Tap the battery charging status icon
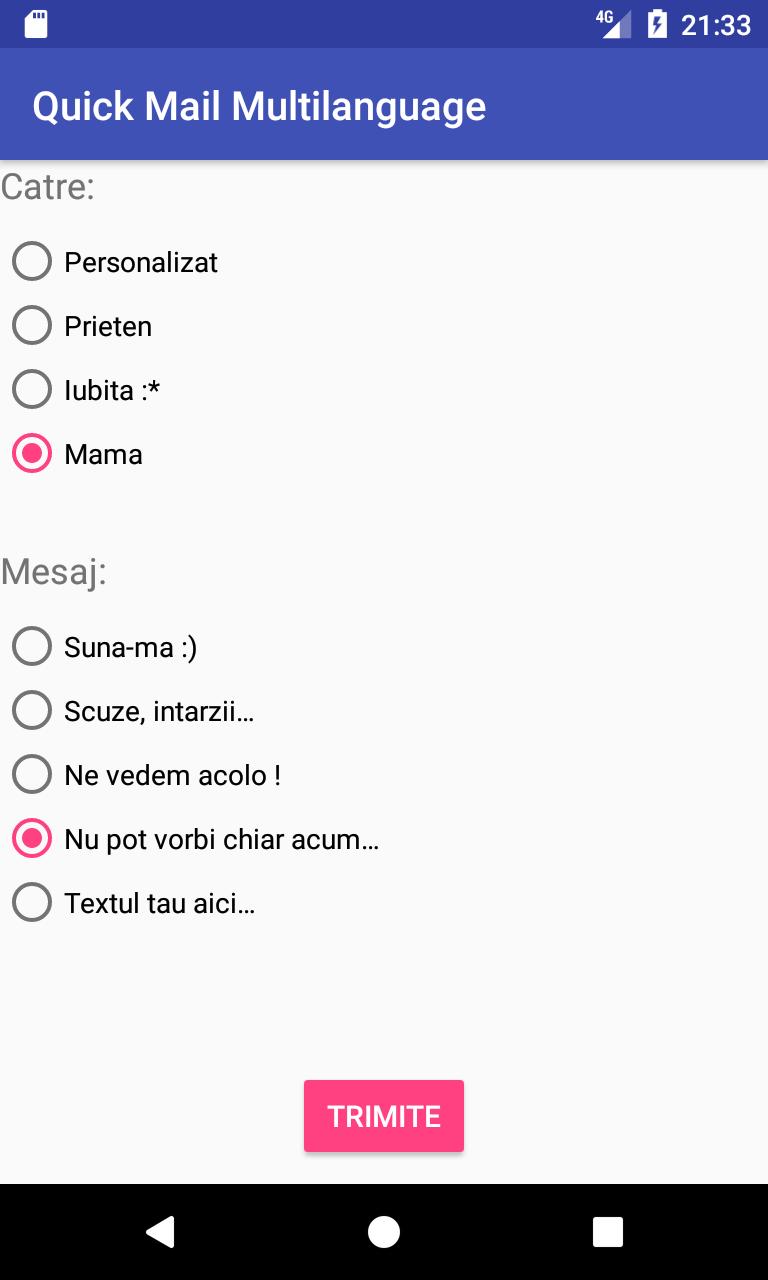 click(657, 24)
